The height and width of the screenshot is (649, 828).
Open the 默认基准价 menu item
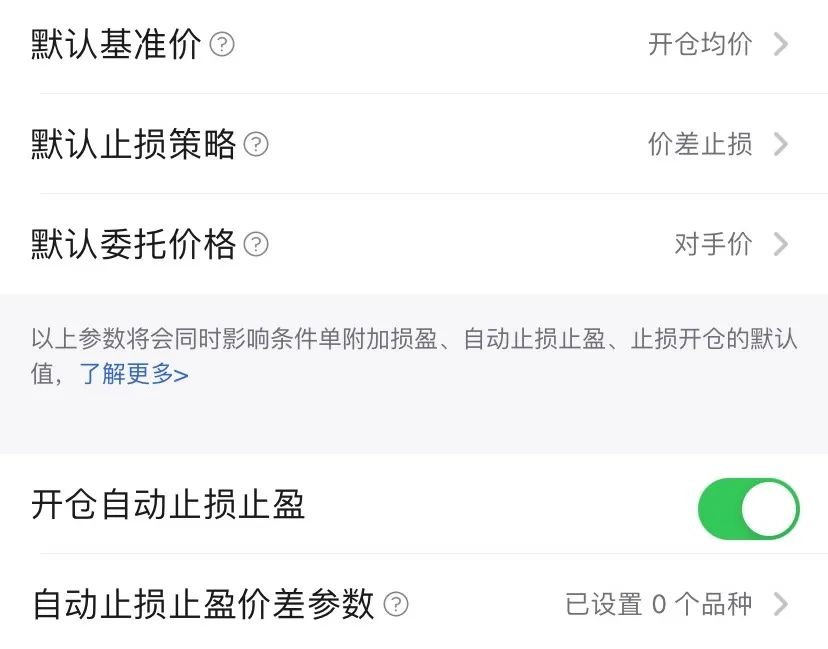(x=116, y=45)
